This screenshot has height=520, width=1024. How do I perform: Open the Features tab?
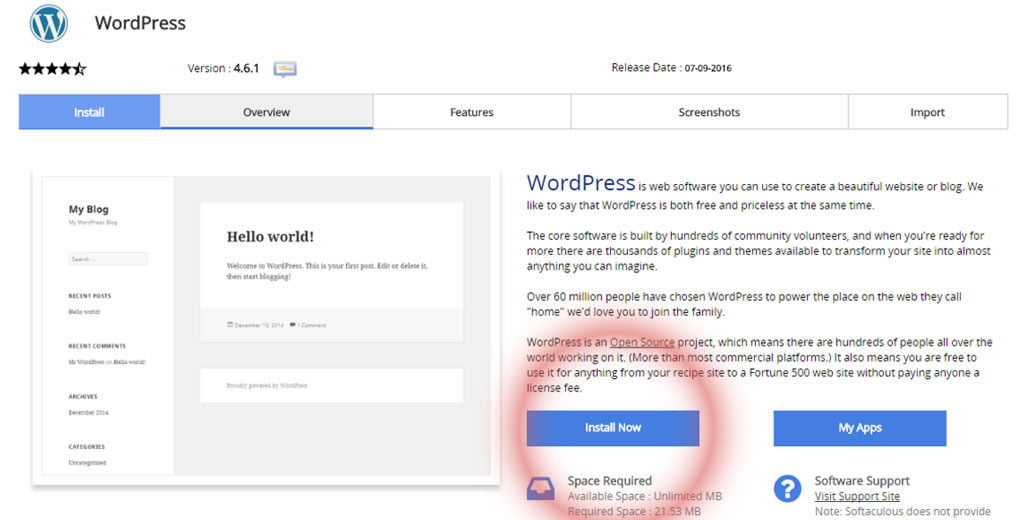pyautogui.click(x=472, y=112)
